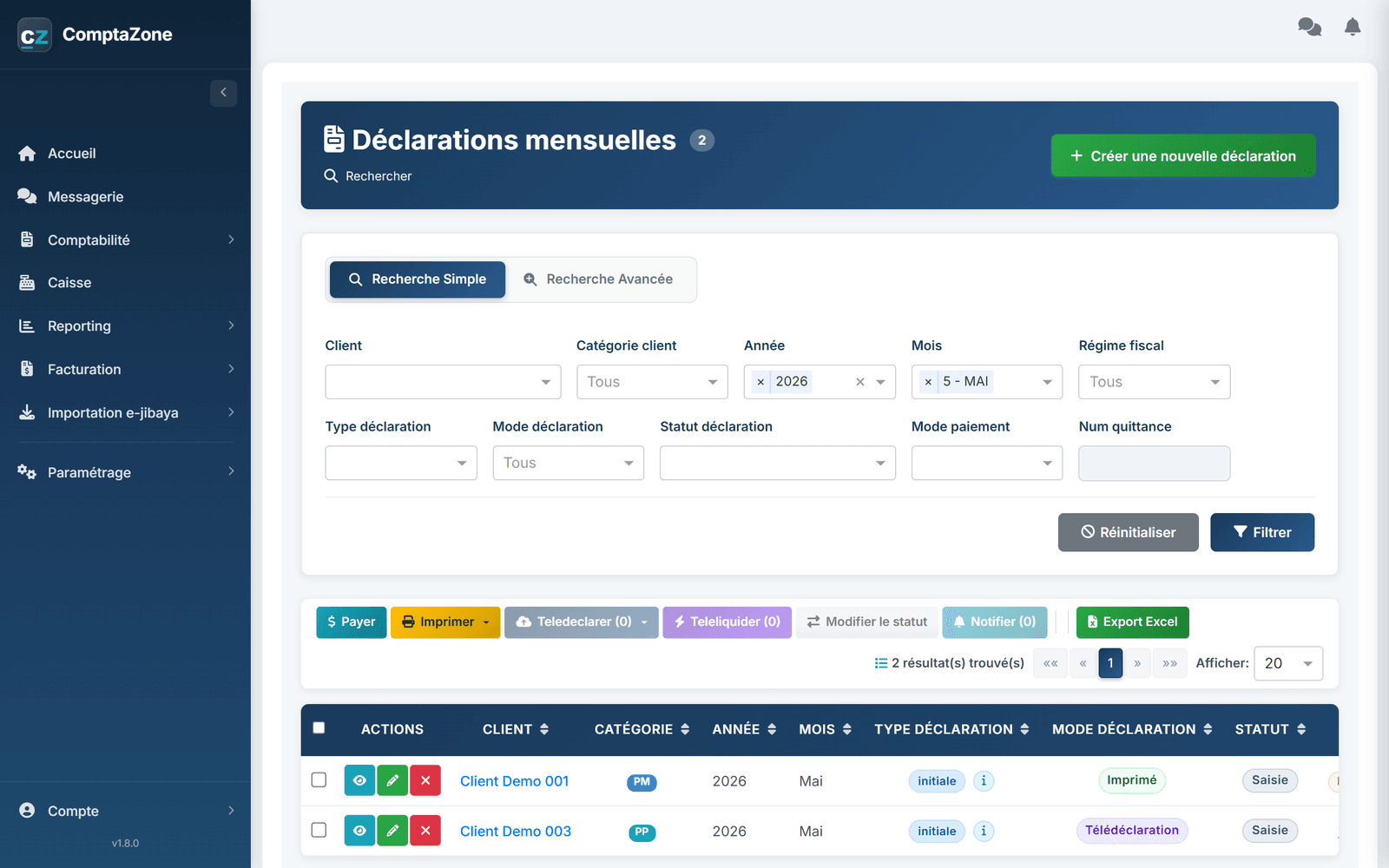The height and width of the screenshot is (868, 1389).
Task: Switch to Recherche Avancée tab
Action: tap(599, 279)
